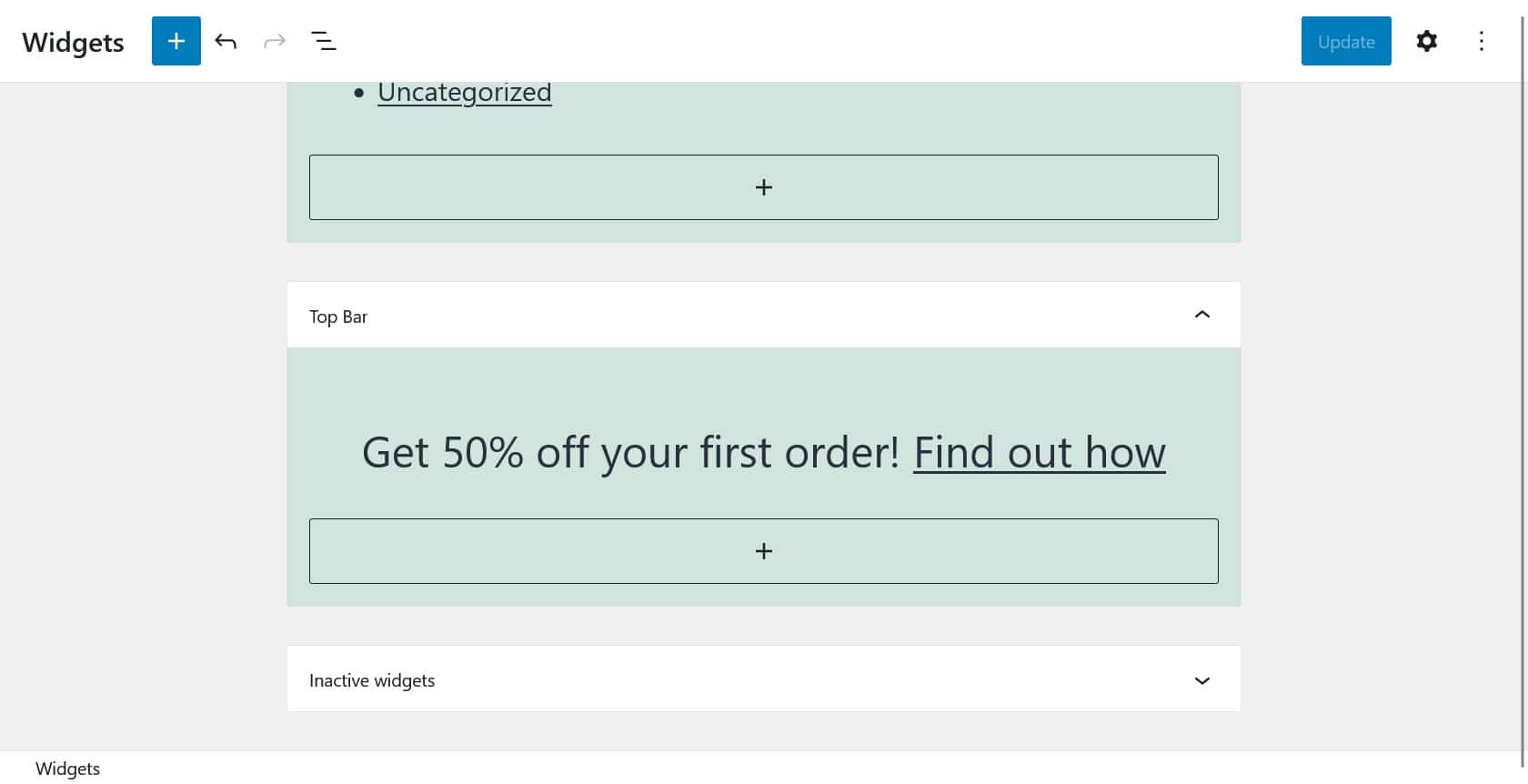
Task: Click the Widgets page heading
Action: point(73,42)
